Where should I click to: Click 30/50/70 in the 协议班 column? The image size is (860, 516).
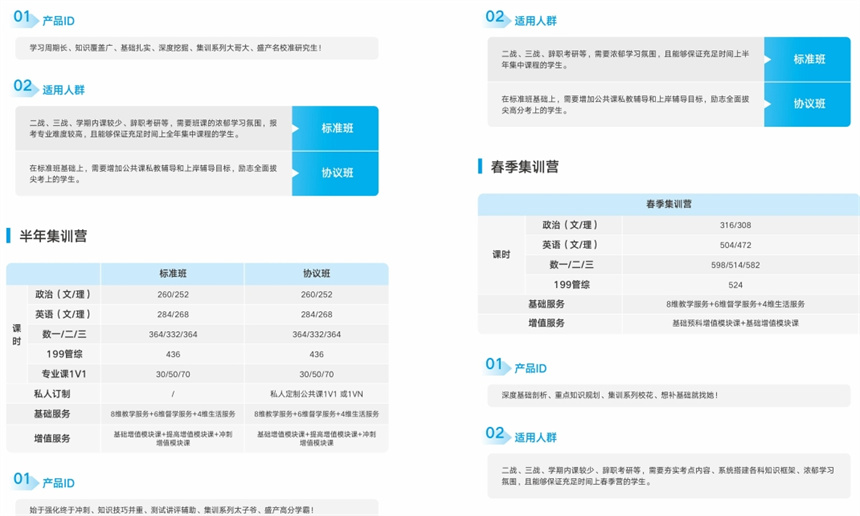click(316, 374)
